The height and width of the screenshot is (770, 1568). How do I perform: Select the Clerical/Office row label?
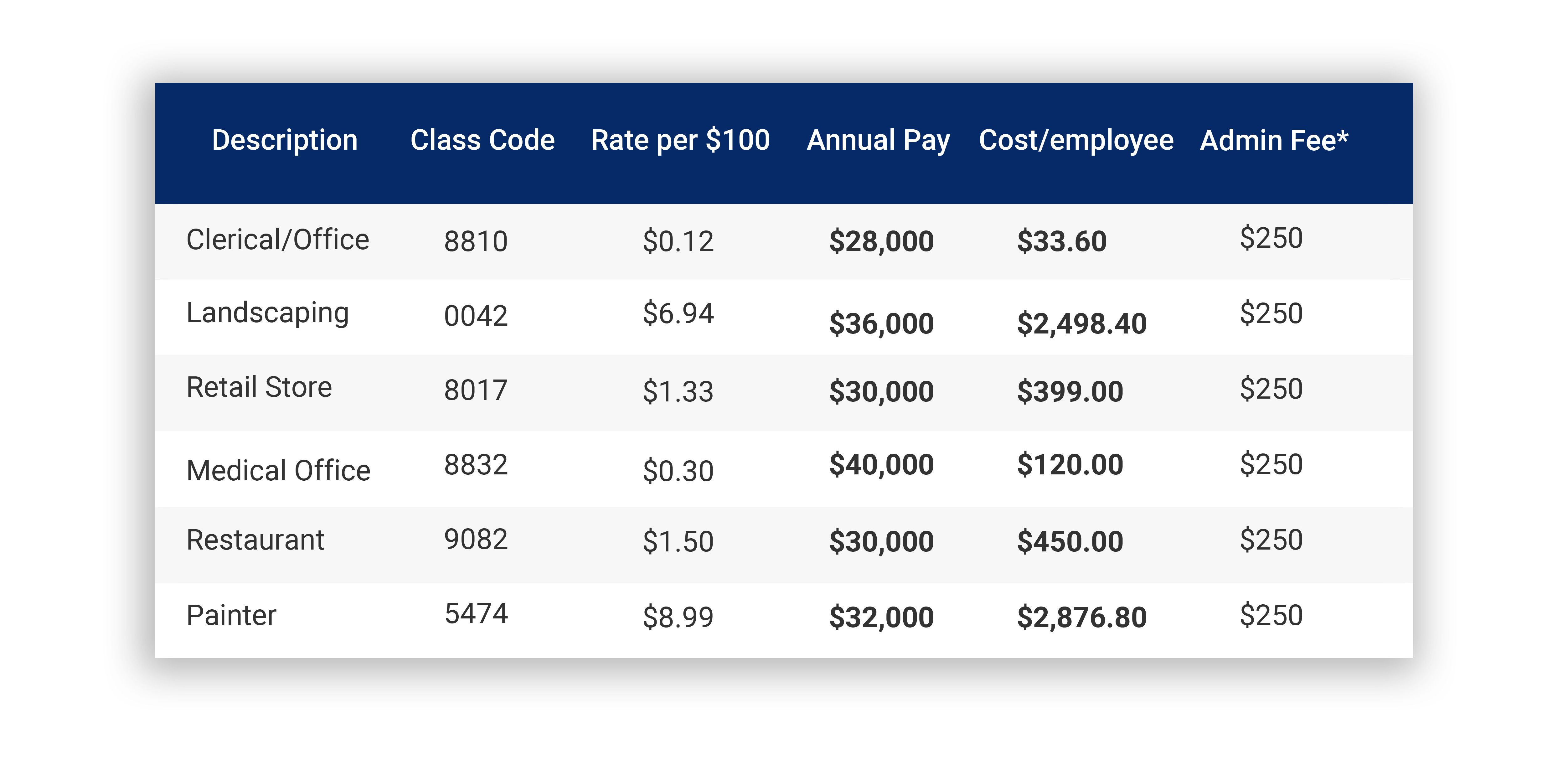278,240
